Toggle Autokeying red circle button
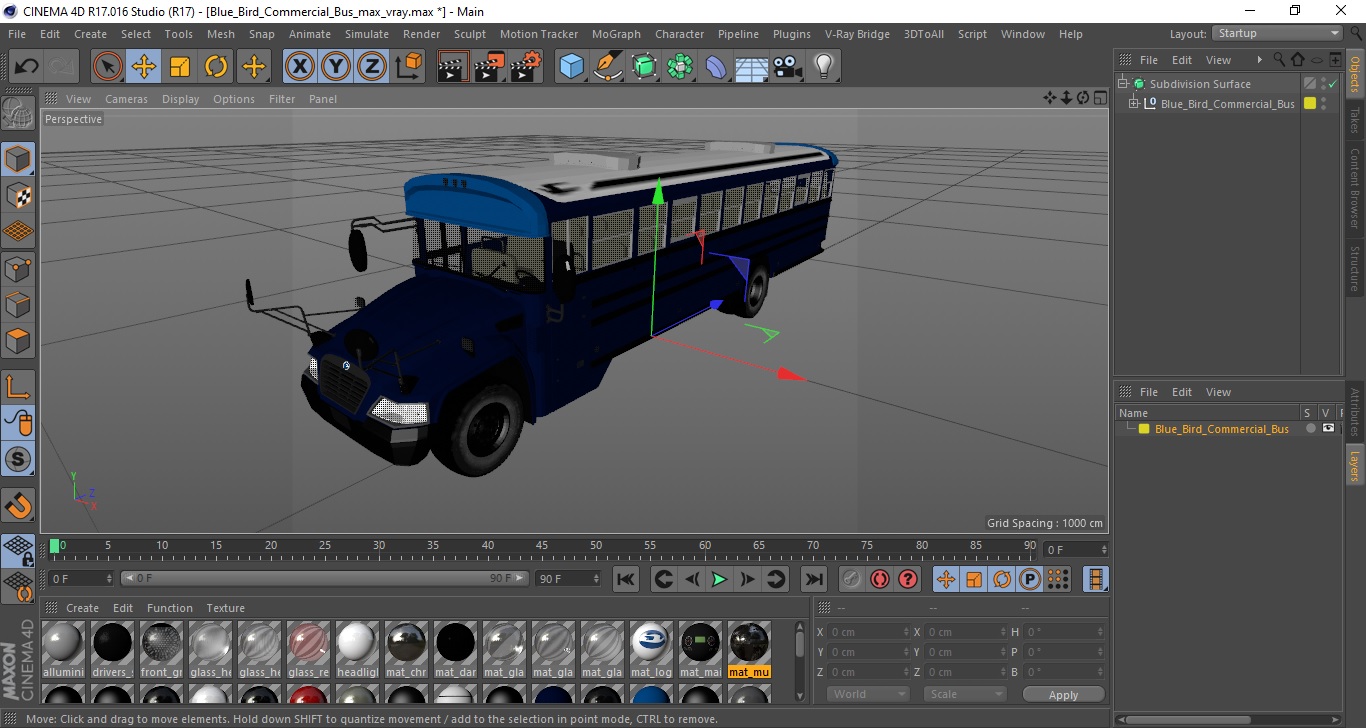This screenshot has width=1366, height=728. tap(879, 579)
